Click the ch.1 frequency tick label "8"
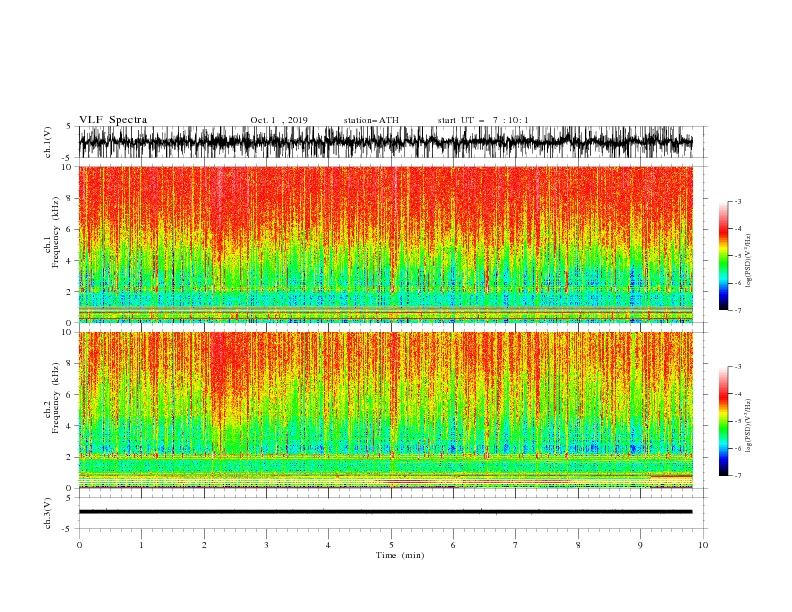Screen dimensions: 792x612 (x=69, y=198)
